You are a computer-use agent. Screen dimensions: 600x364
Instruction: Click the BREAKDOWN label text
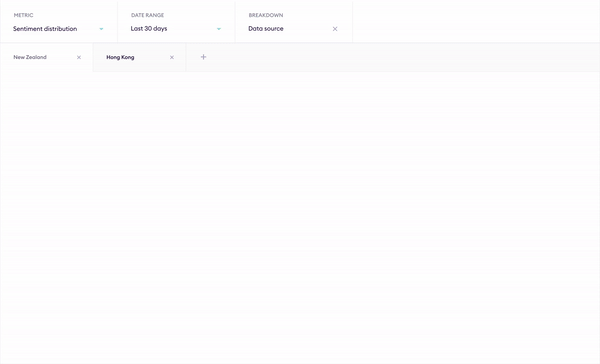(266, 15)
